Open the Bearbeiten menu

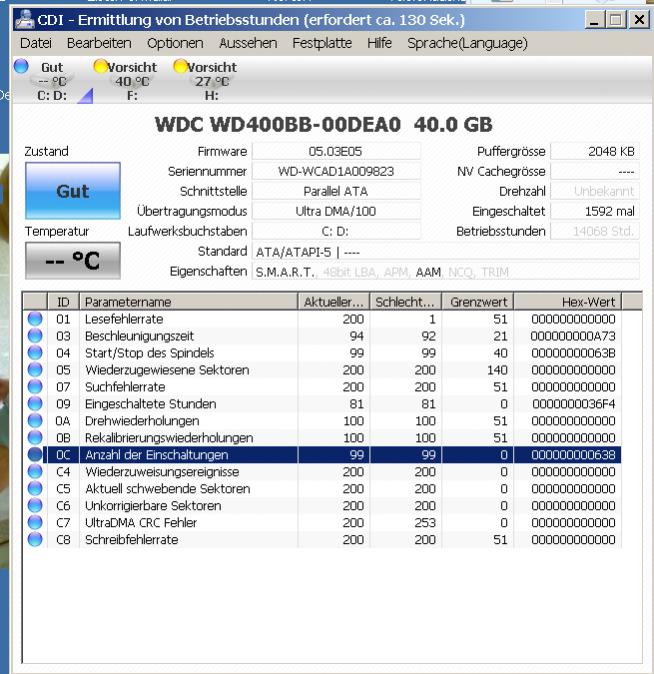point(99,43)
